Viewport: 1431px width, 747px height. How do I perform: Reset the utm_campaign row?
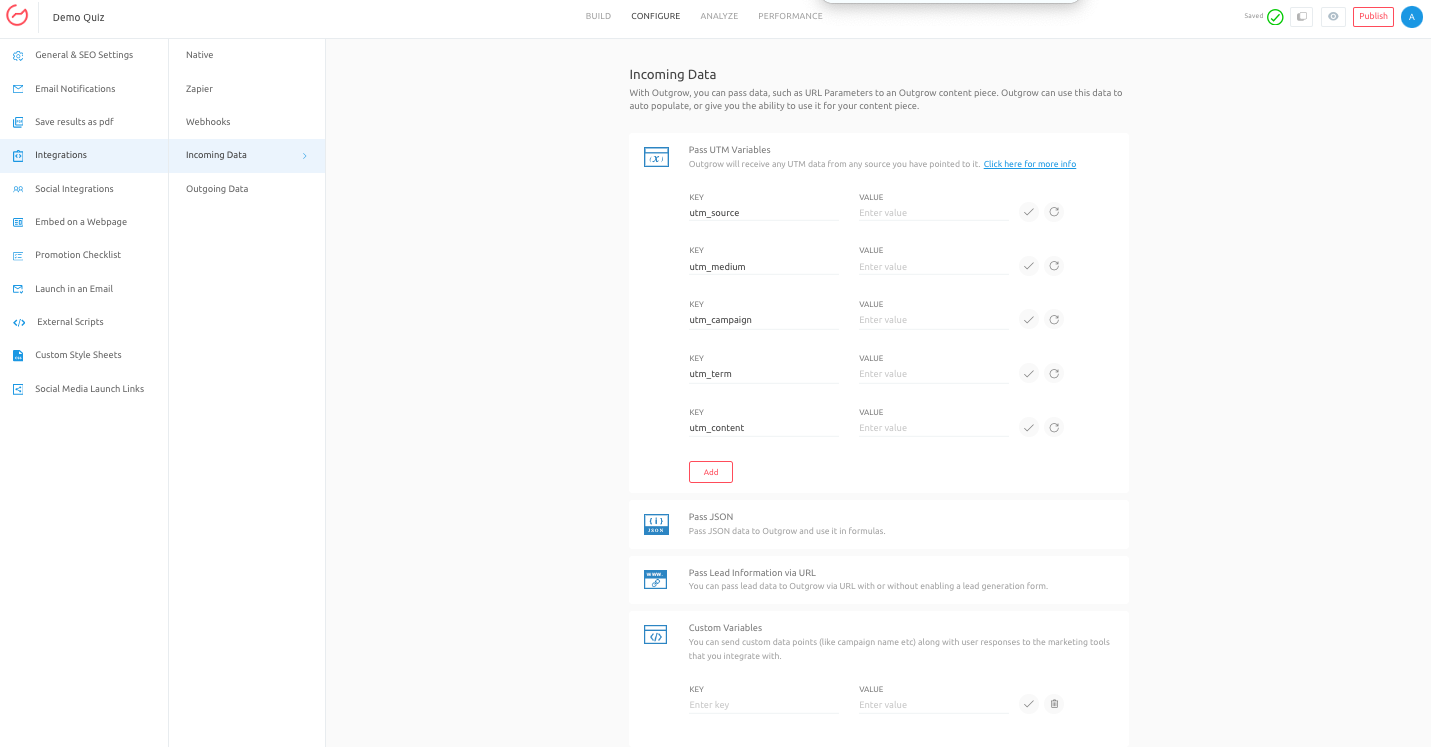click(1054, 320)
